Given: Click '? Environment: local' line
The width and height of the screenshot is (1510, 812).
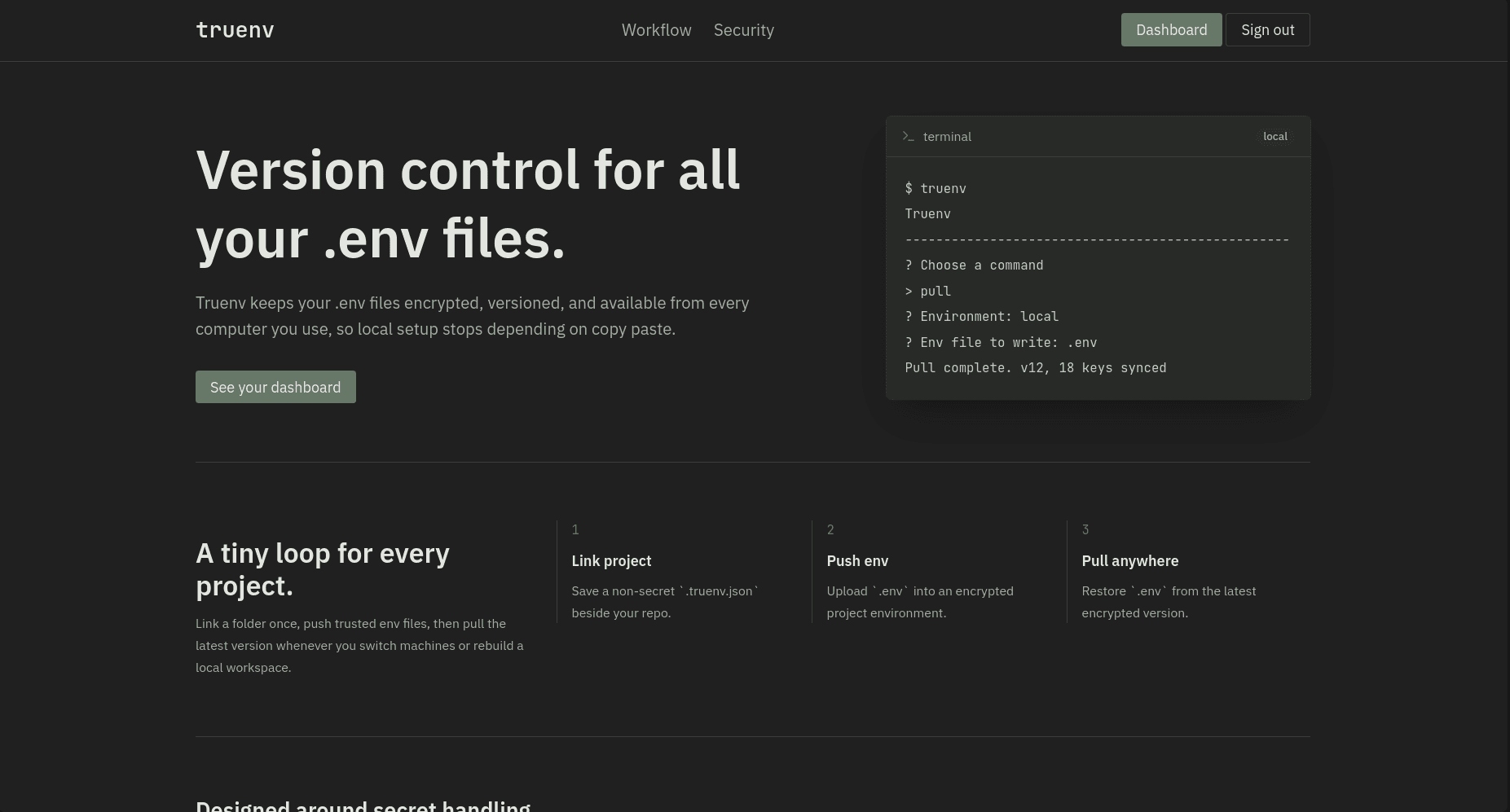Looking at the screenshot, I should [982, 316].
